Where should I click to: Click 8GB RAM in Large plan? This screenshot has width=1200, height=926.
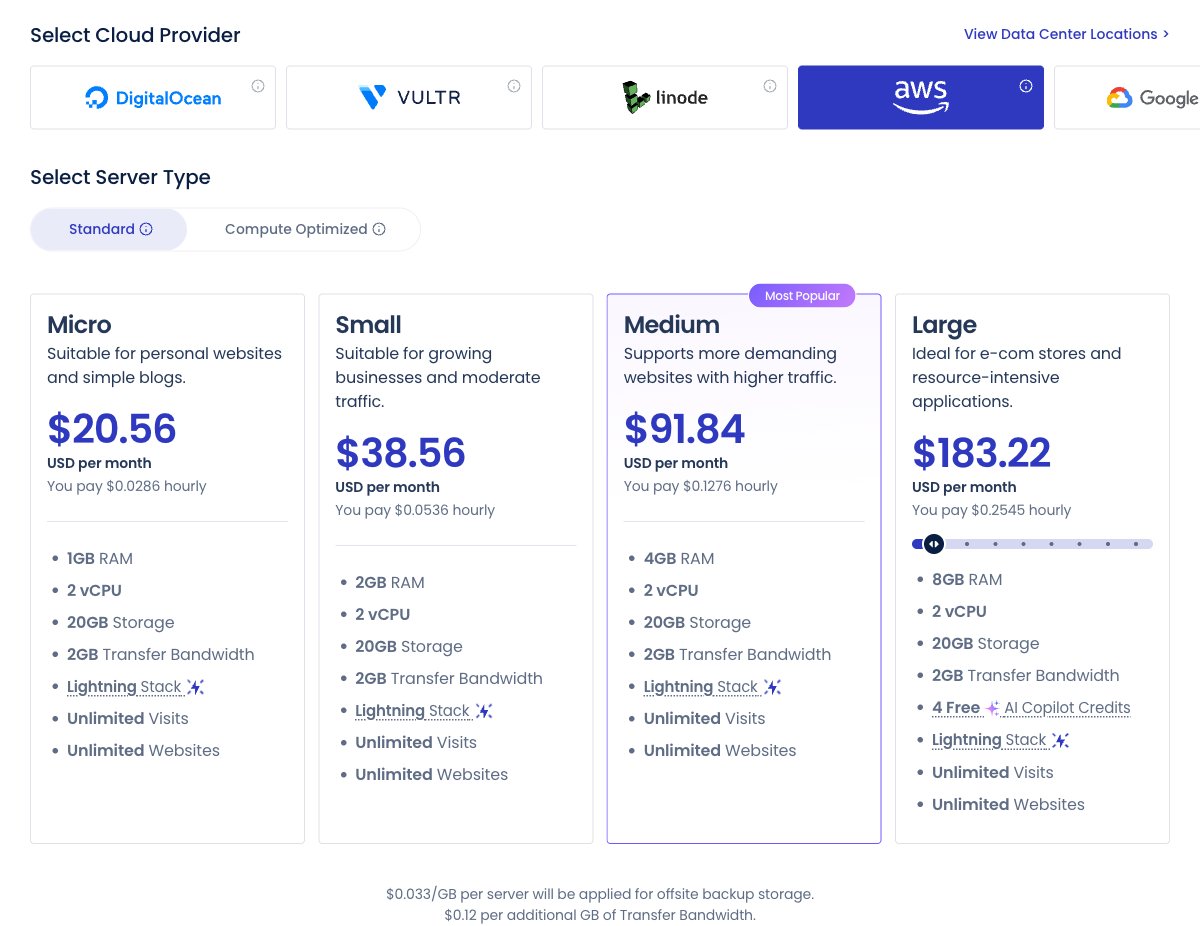click(x=967, y=580)
